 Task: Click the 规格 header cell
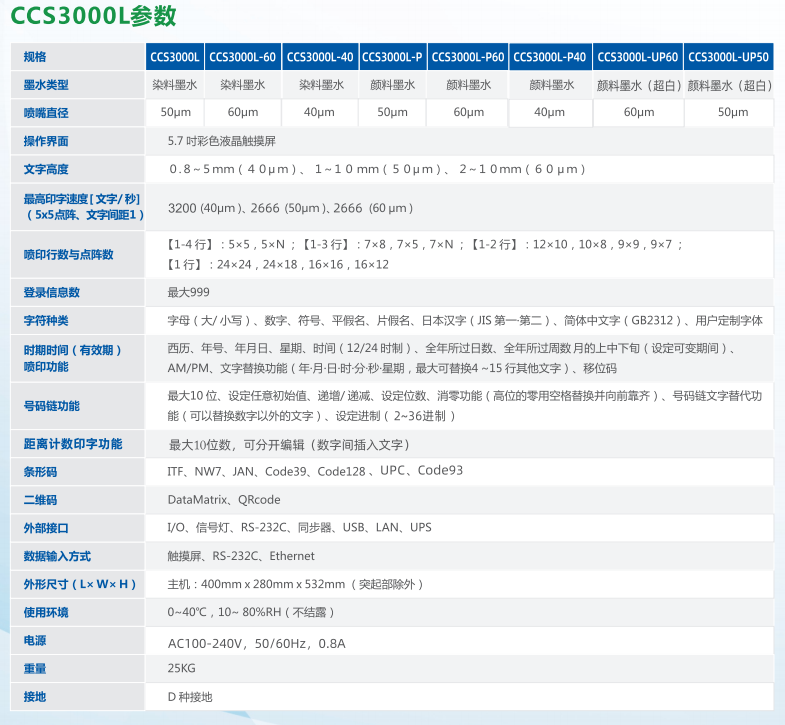pyautogui.click(x=35, y=57)
